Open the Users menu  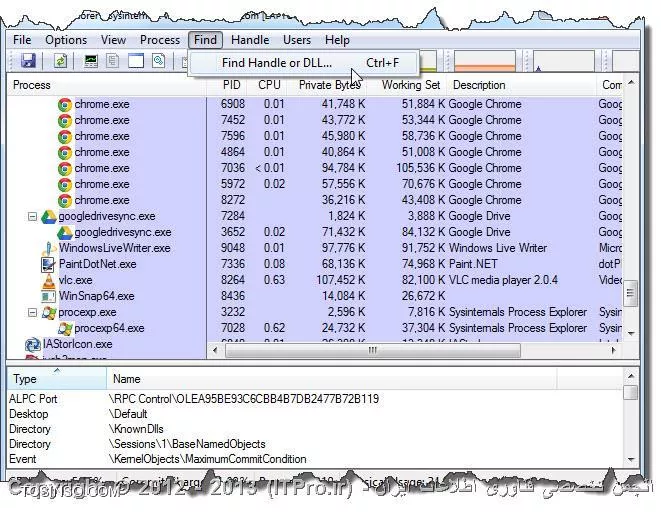coord(297,40)
